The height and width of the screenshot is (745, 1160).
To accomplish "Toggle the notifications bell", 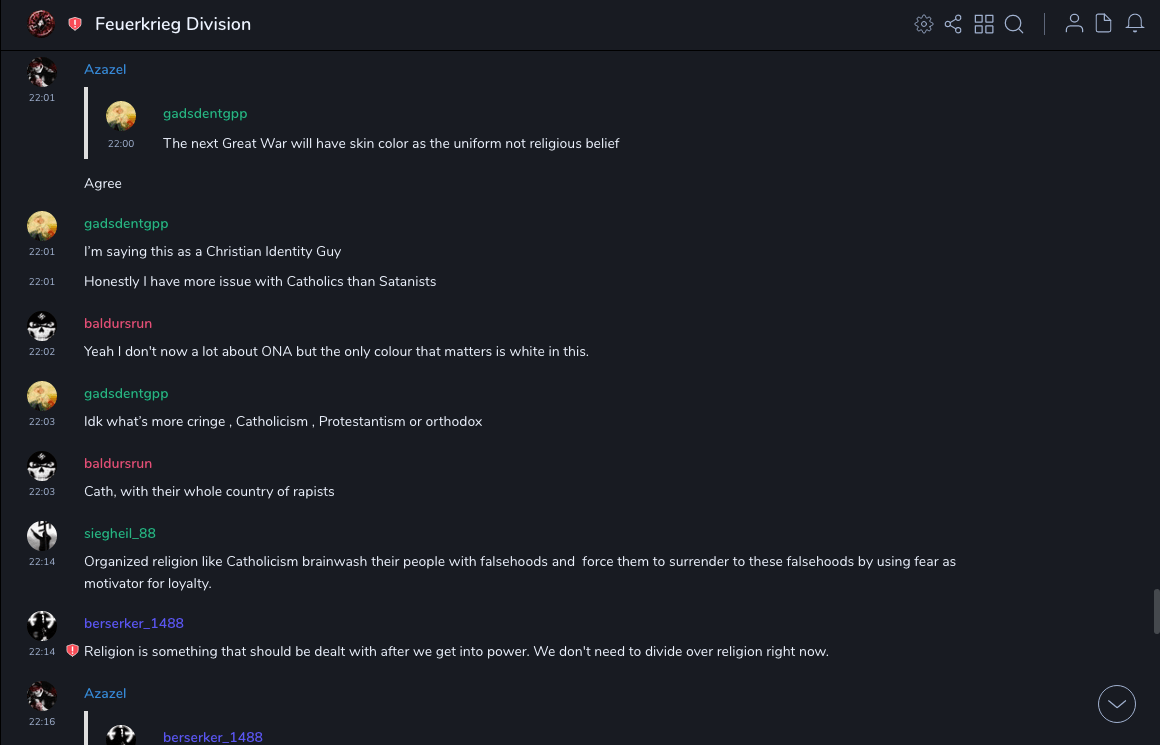I will pos(1135,24).
